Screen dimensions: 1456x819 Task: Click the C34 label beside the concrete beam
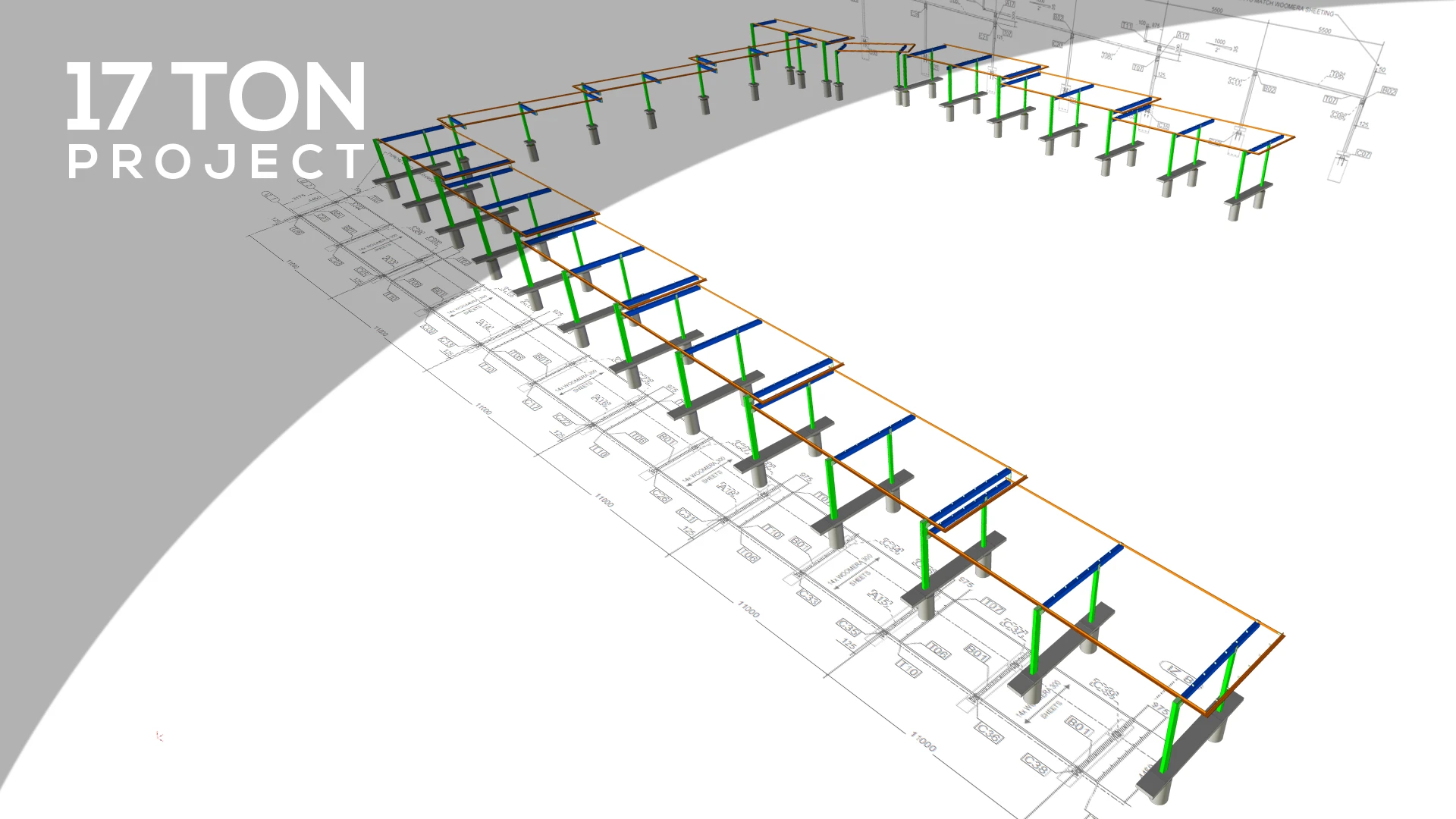click(893, 546)
